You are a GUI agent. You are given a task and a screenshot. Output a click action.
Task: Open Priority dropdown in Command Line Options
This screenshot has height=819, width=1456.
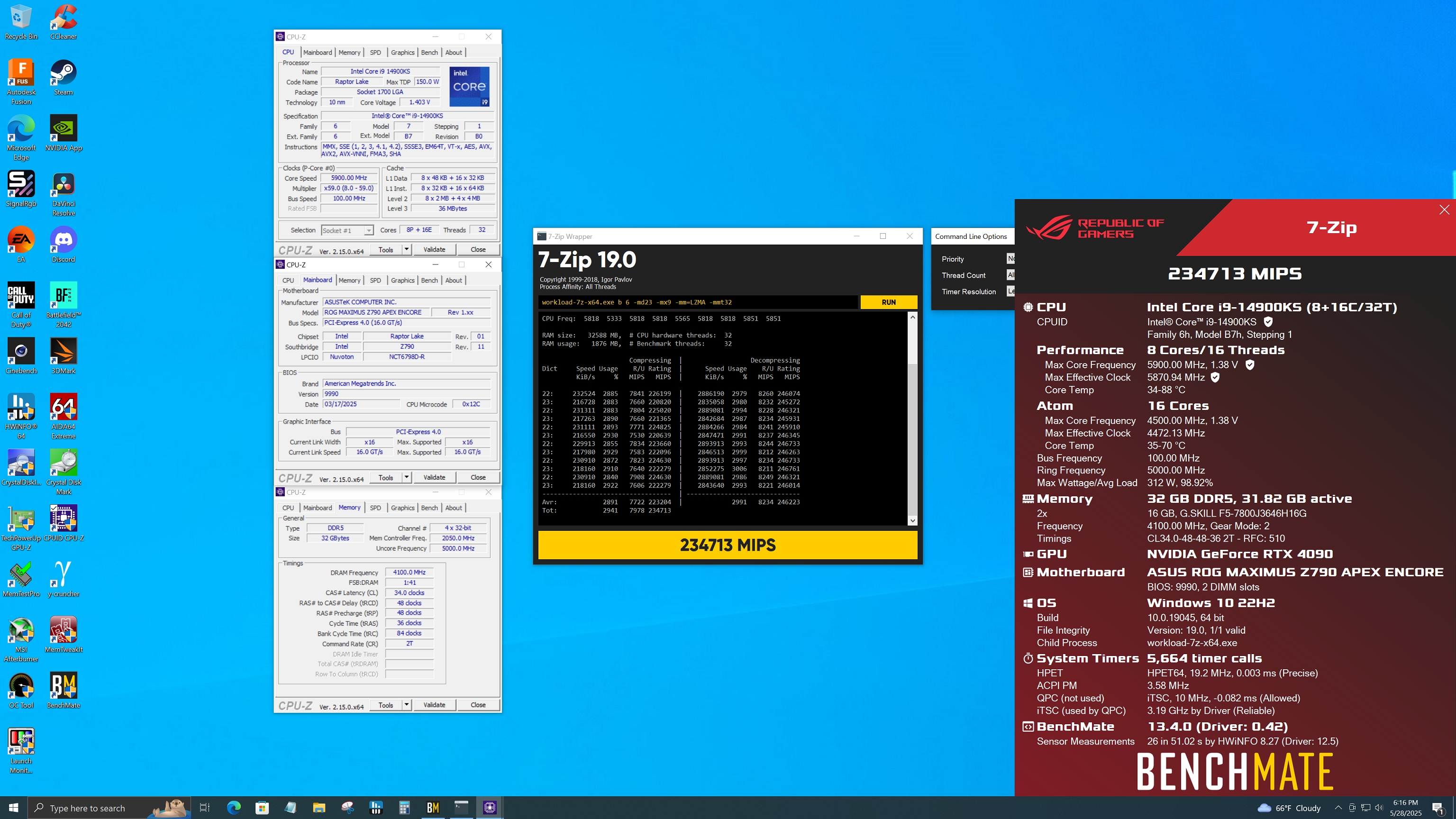[x=1010, y=259]
